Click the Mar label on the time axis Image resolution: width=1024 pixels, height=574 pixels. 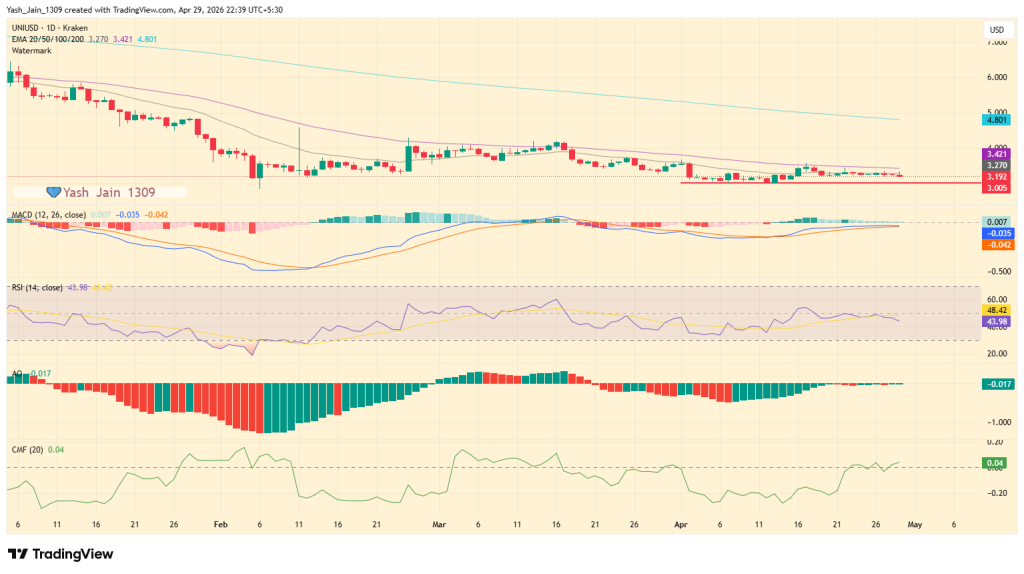click(x=438, y=523)
